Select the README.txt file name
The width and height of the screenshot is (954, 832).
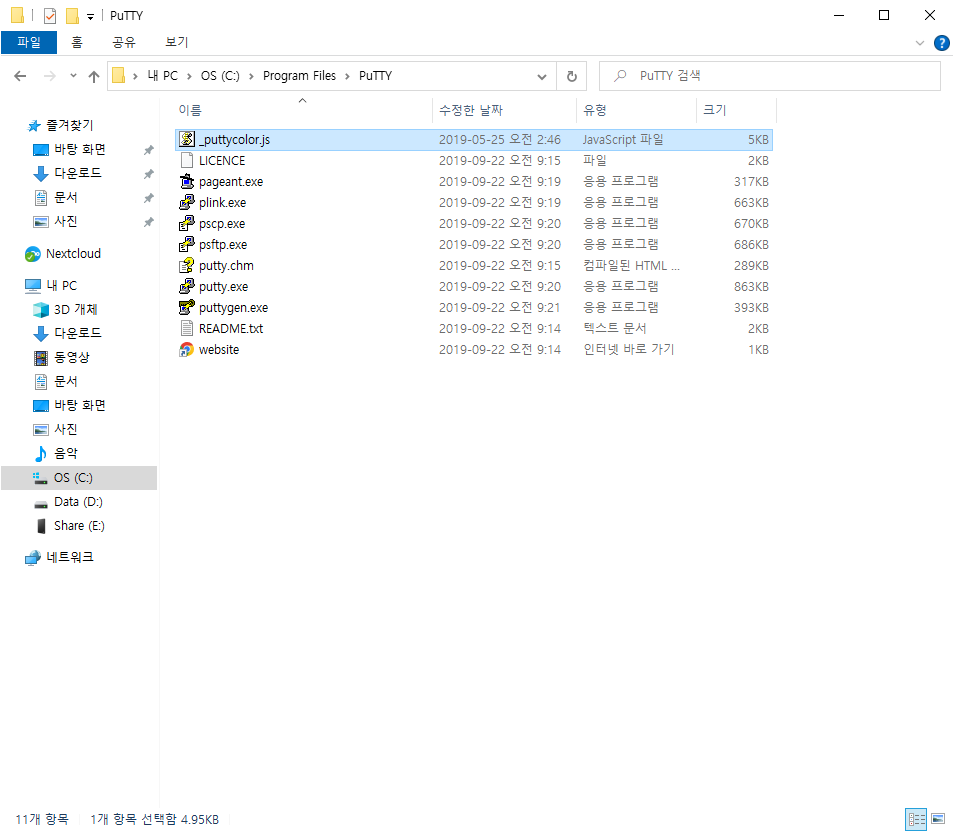(231, 329)
